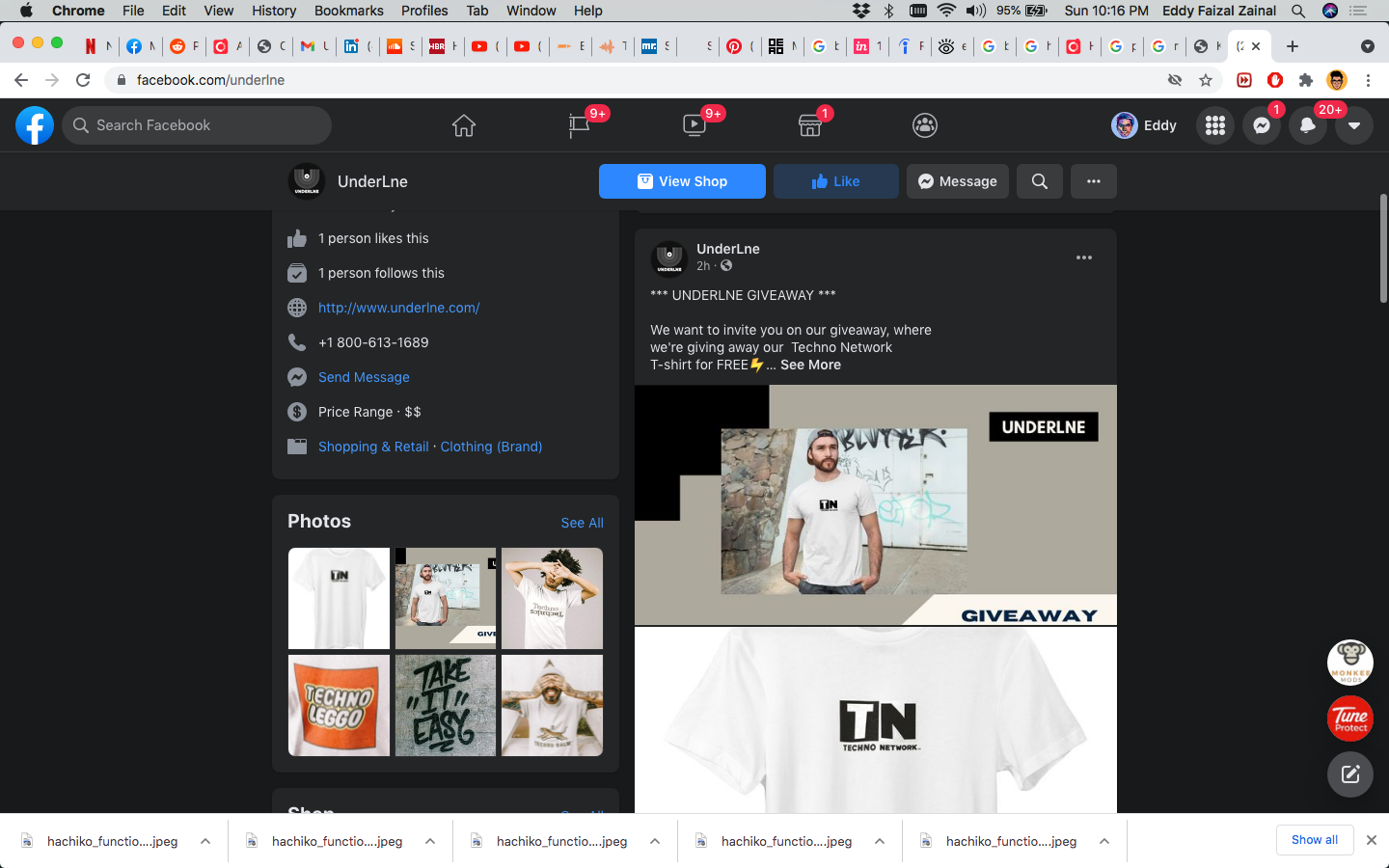The height and width of the screenshot is (868, 1389).
Task: Open page options three-dot menu
Action: (1094, 181)
